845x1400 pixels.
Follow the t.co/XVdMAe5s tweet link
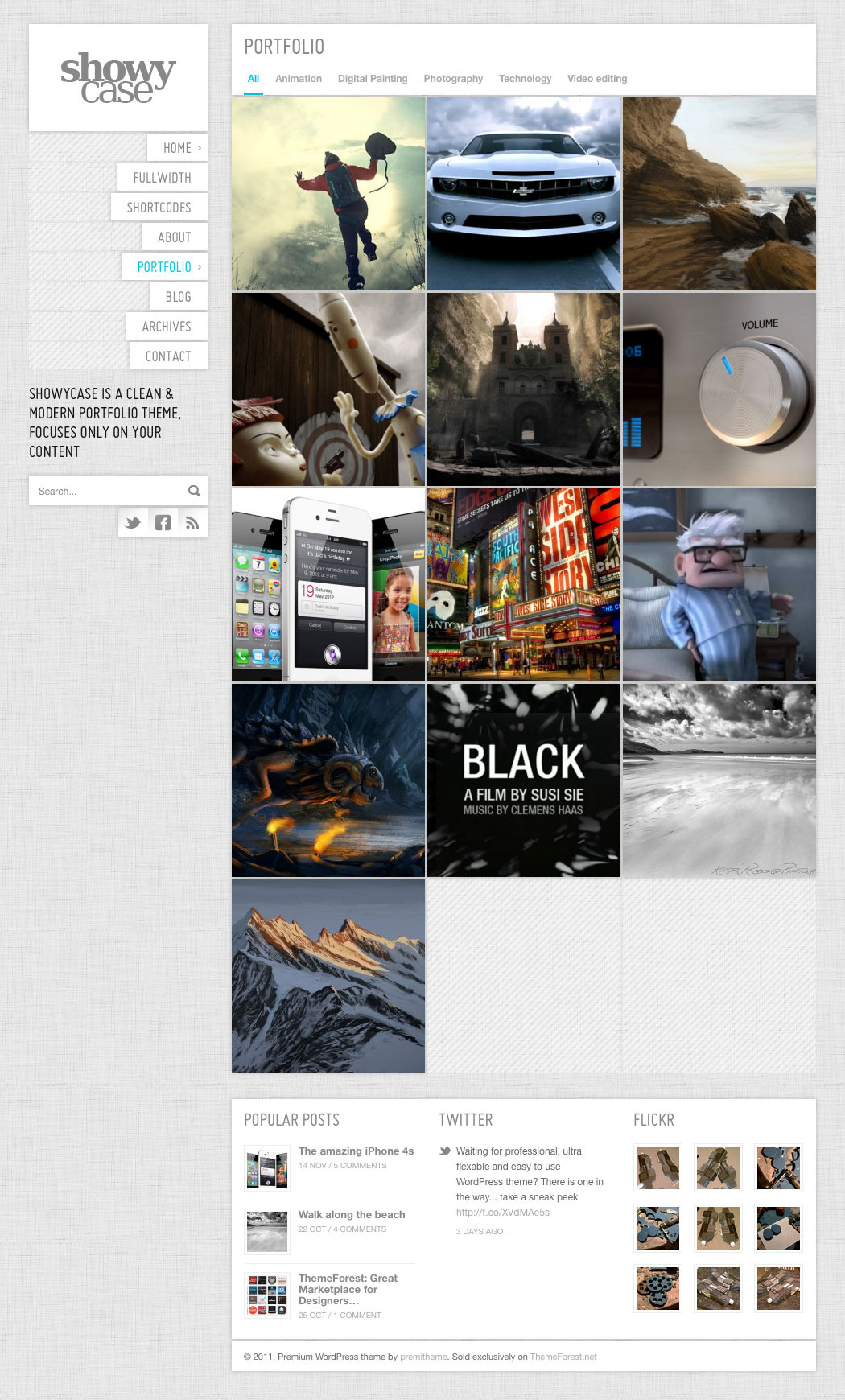pyautogui.click(x=503, y=1213)
